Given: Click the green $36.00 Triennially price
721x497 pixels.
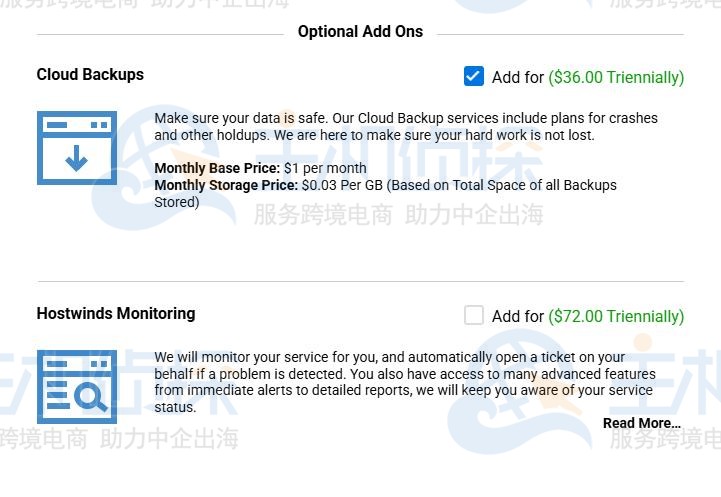Looking at the screenshot, I should click(616, 77).
